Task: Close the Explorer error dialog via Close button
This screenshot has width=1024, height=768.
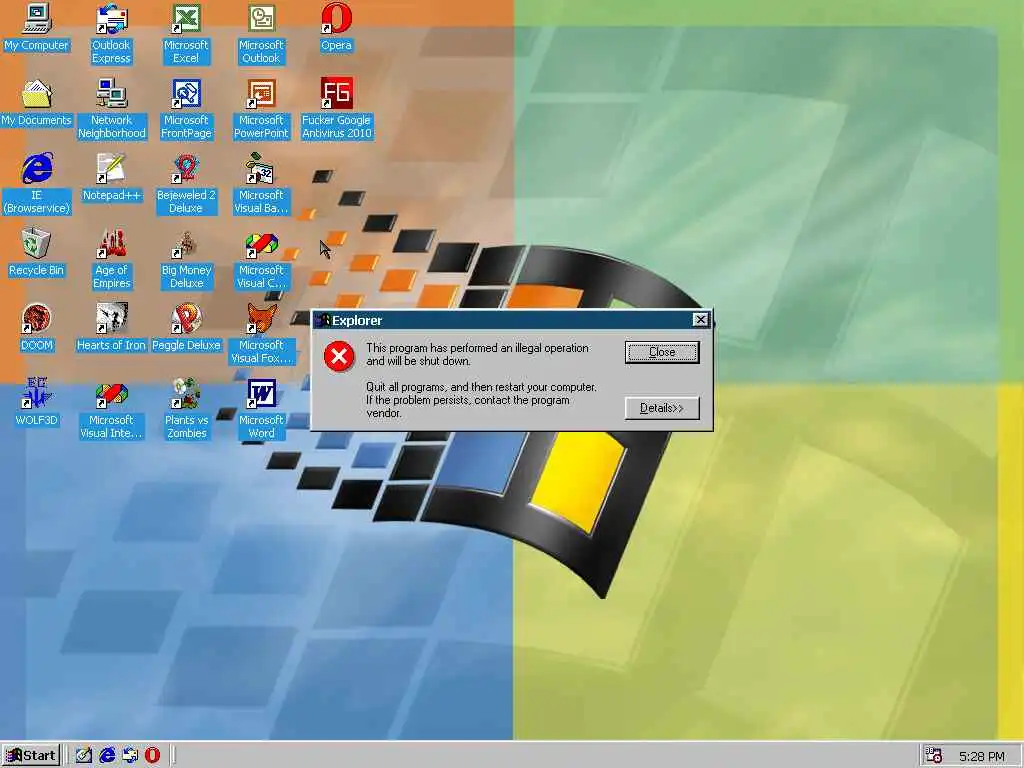Action: [662, 352]
